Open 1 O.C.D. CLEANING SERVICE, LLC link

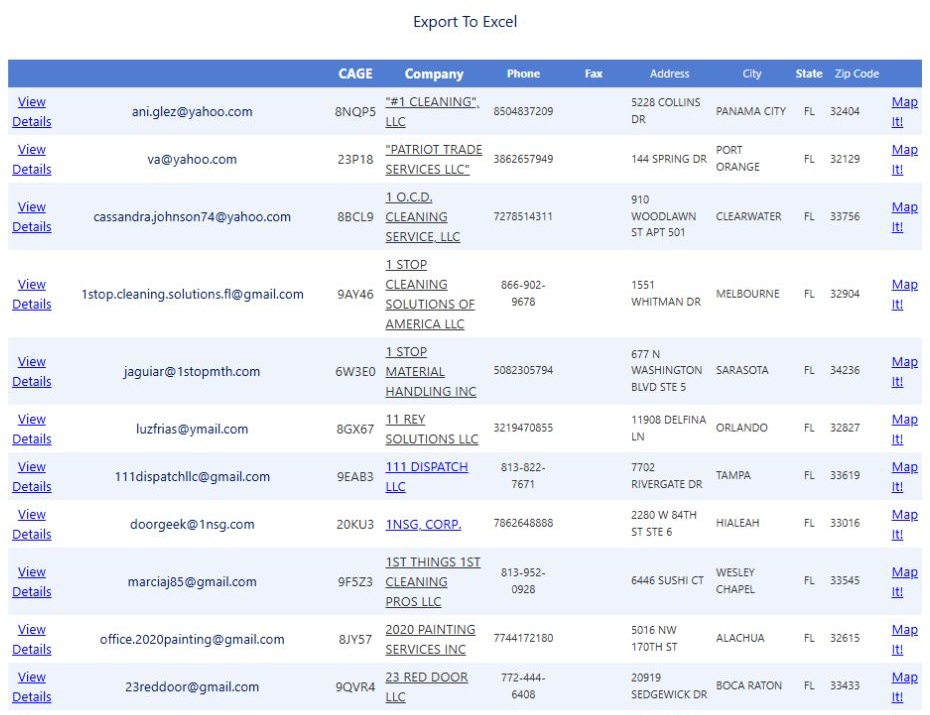click(422, 217)
